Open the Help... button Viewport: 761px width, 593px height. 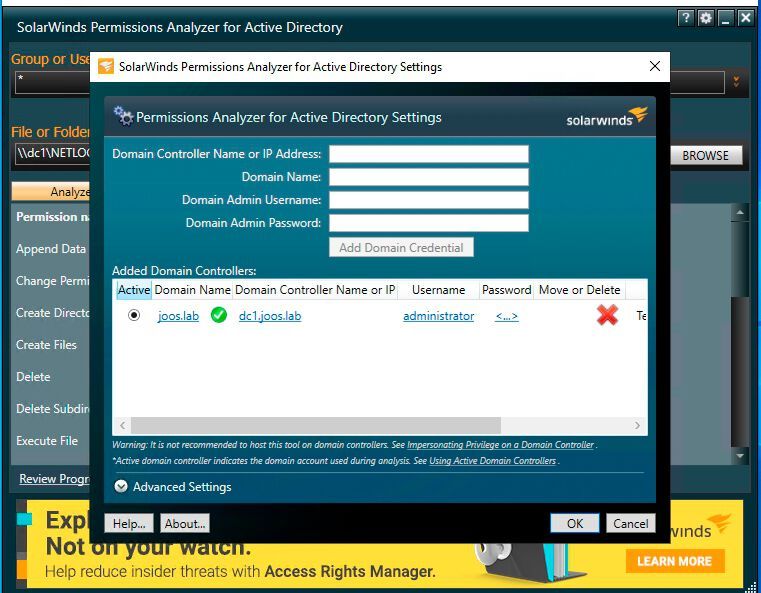(x=129, y=524)
